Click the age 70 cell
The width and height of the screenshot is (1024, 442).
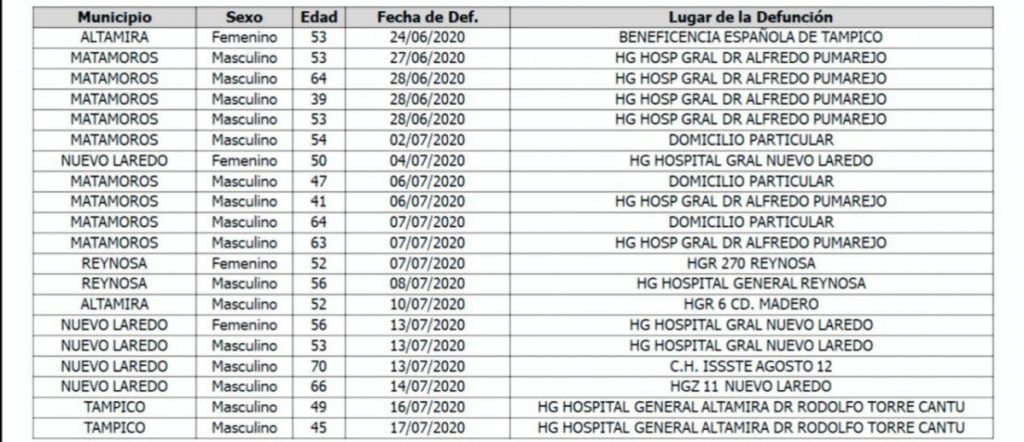319,366
